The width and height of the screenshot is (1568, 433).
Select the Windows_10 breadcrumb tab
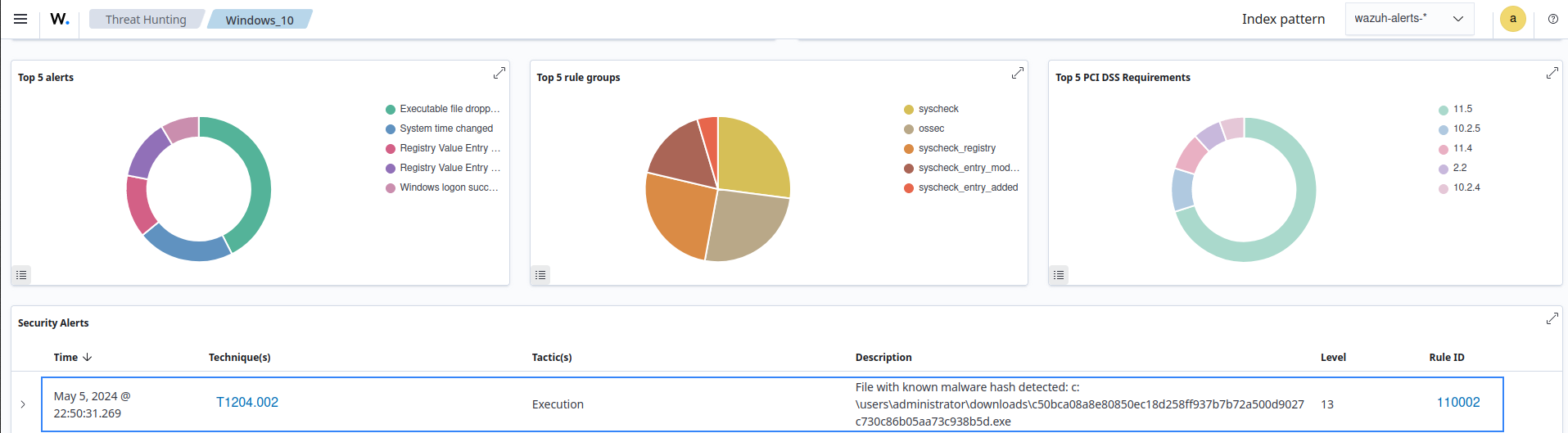coord(260,20)
